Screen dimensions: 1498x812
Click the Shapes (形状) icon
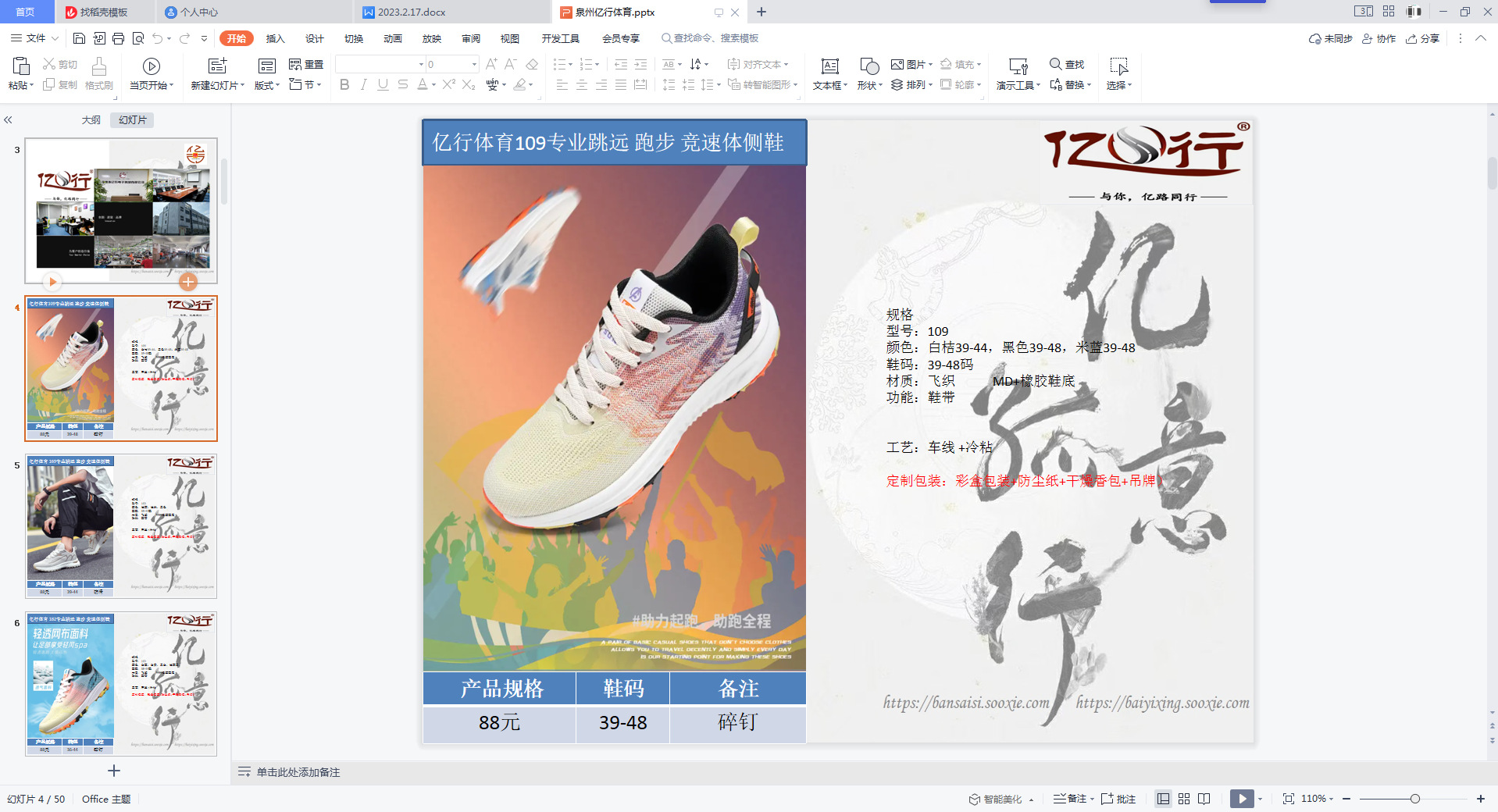(869, 66)
